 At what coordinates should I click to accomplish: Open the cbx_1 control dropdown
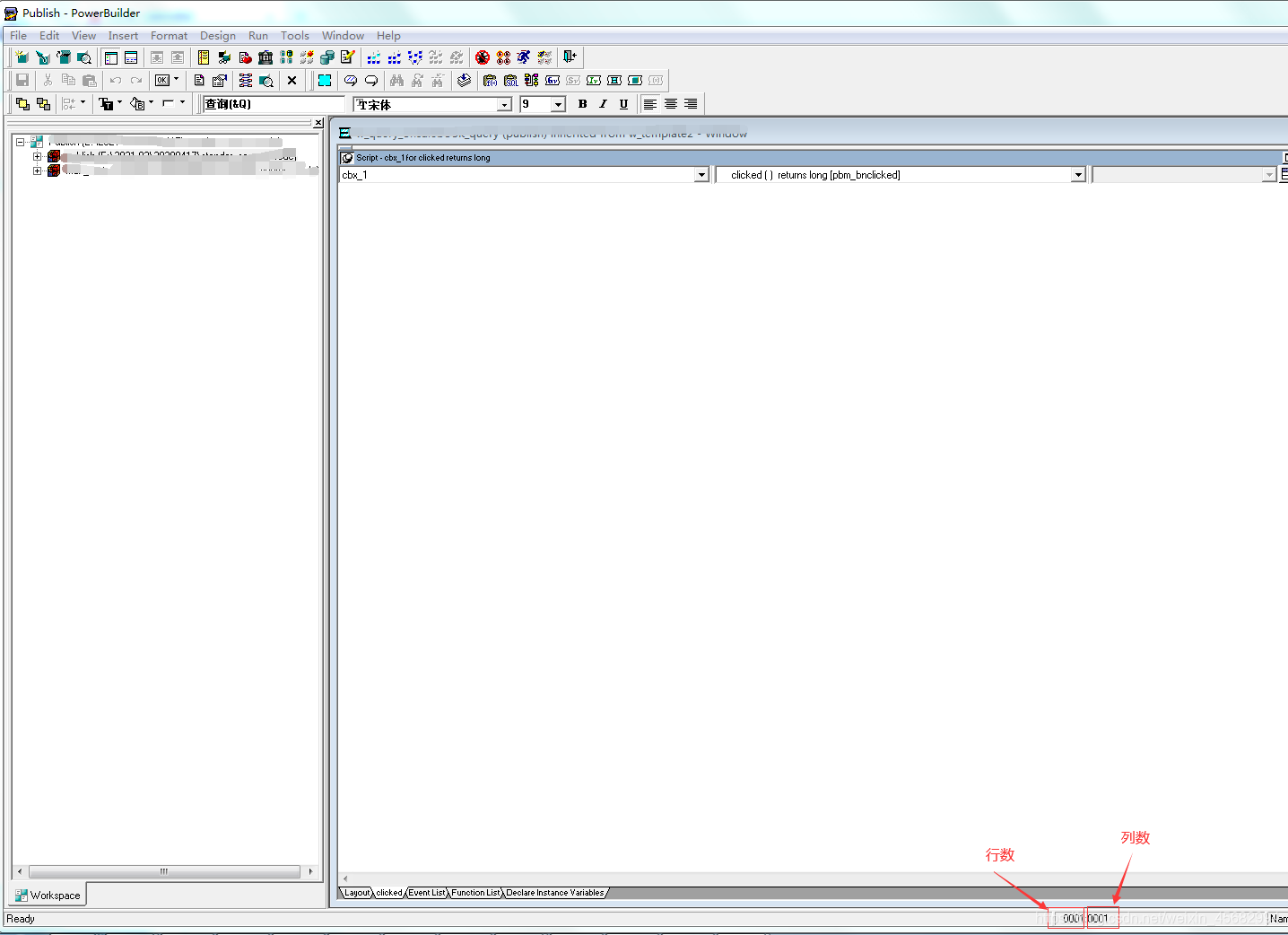(701, 175)
